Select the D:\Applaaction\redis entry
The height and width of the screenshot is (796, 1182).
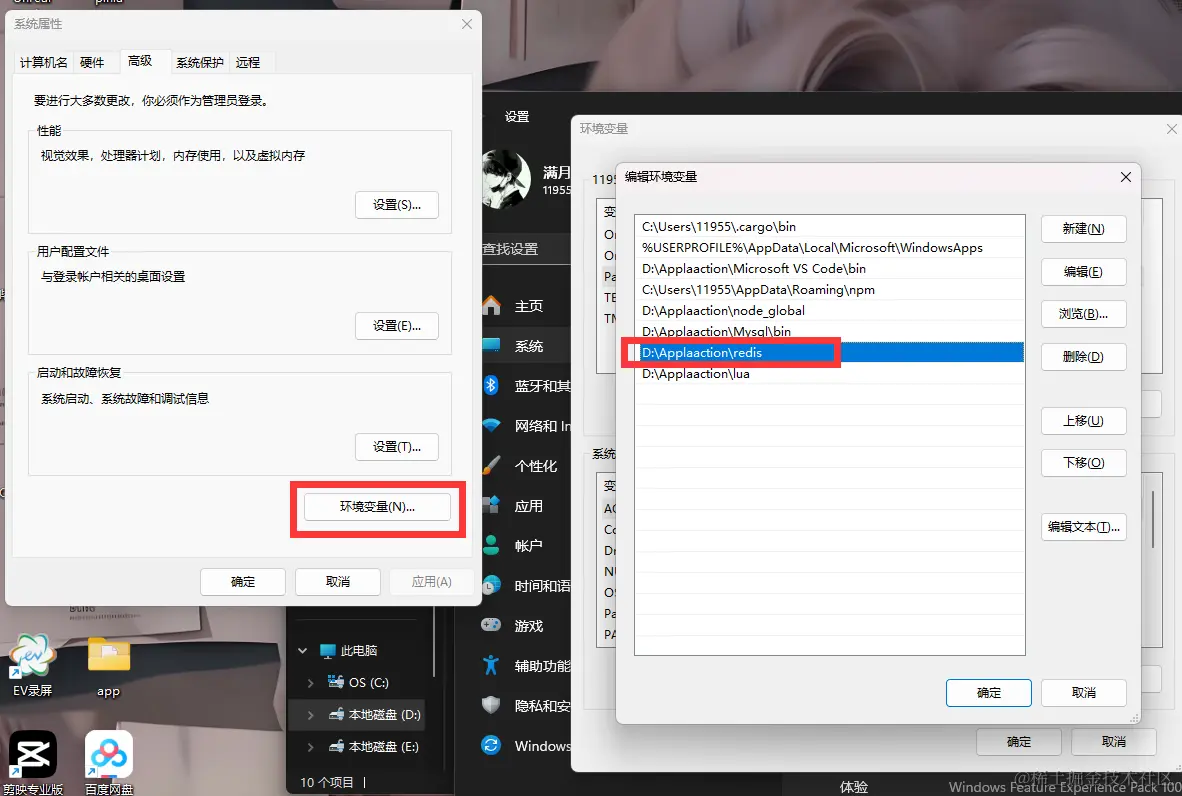pyautogui.click(x=829, y=353)
